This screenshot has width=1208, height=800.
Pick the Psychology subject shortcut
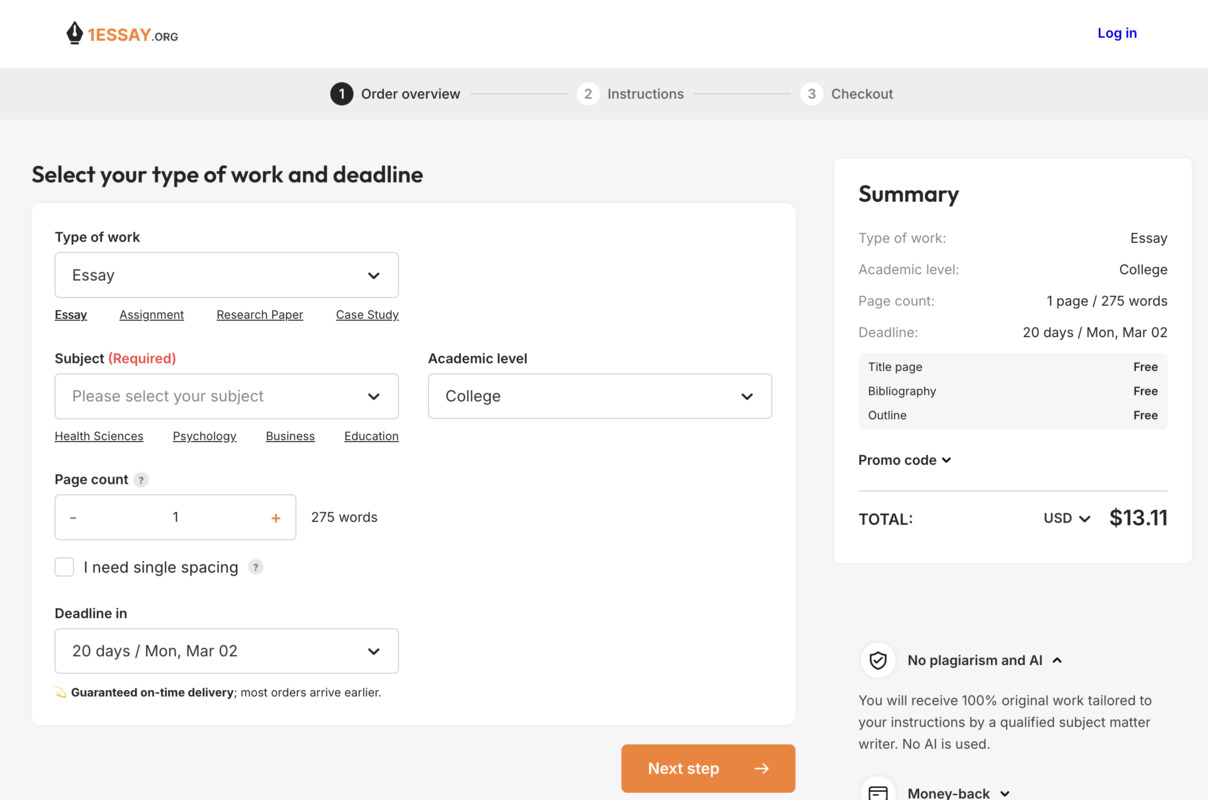tap(205, 436)
